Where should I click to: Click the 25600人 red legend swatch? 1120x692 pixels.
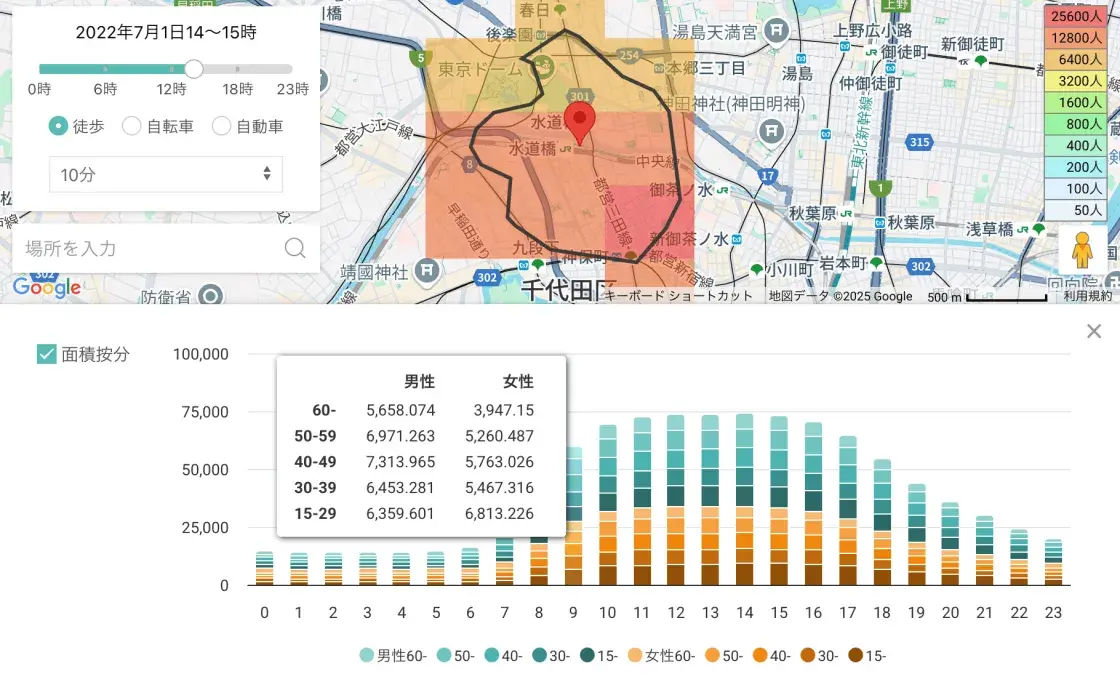[x=1076, y=16]
